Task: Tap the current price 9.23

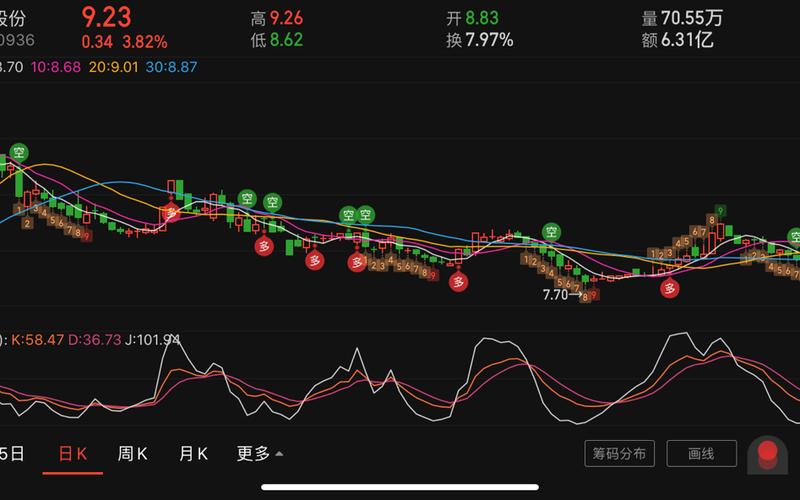Action: 107,17
